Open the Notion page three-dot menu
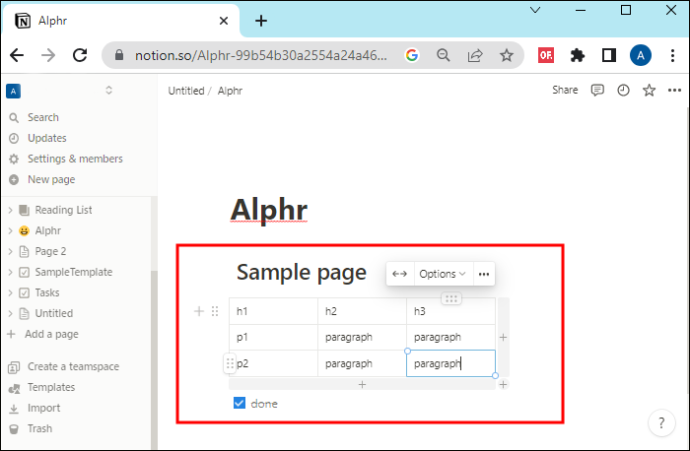Image resolution: width=690 pixels, height=451 pixels. point(674,90)
